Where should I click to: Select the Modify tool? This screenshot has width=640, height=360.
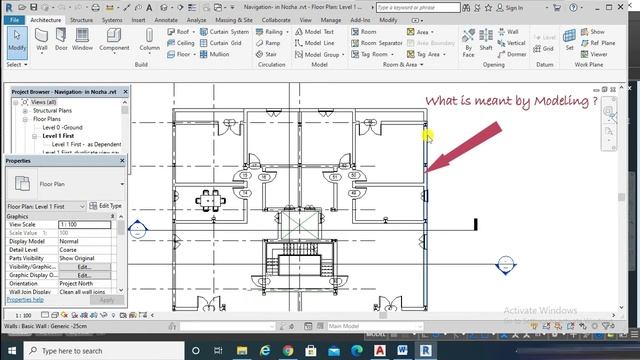point(17,42)
